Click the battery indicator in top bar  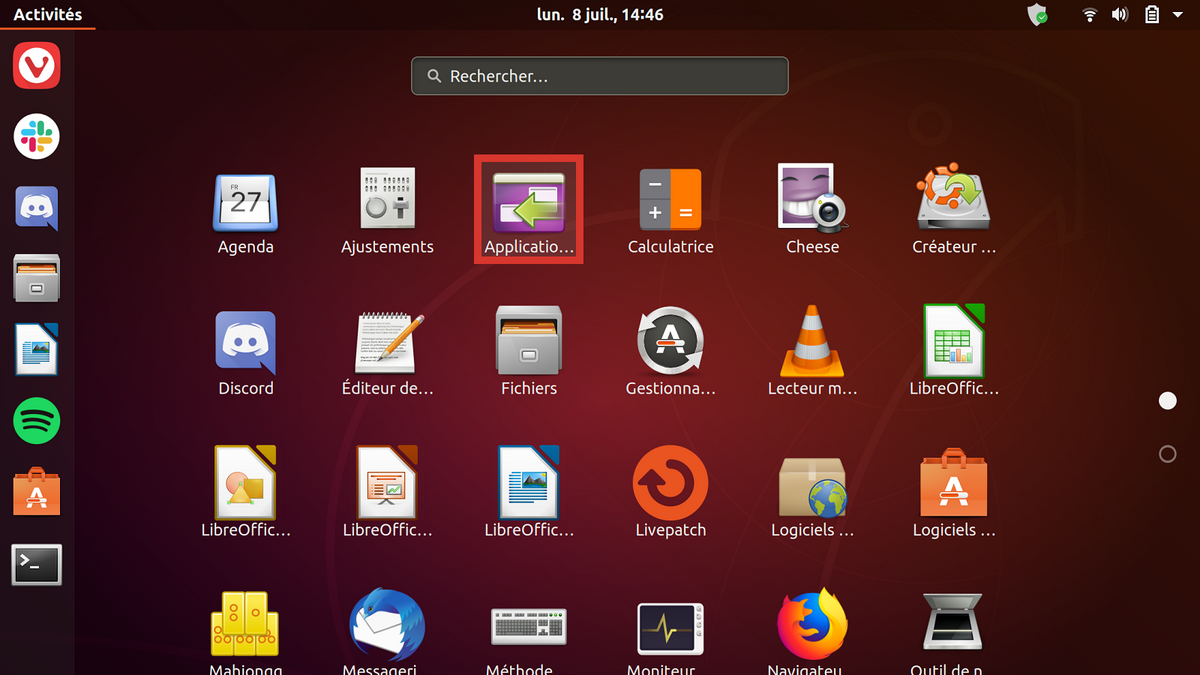pos(1152,15)
